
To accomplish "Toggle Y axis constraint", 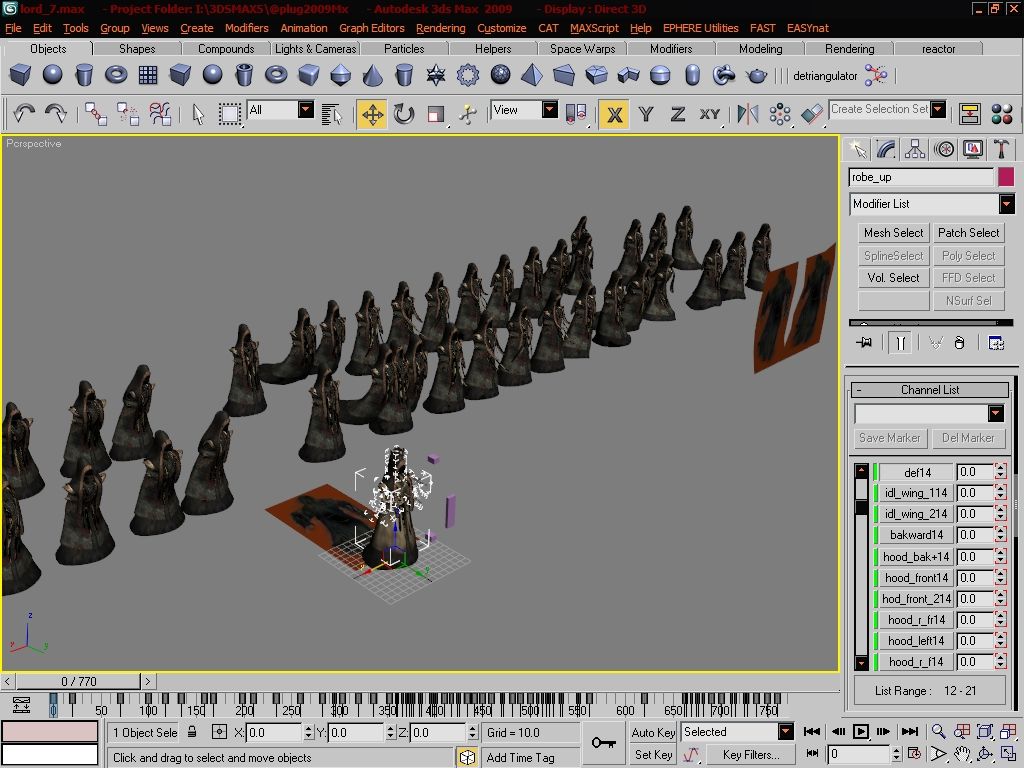I will (646, 114).
